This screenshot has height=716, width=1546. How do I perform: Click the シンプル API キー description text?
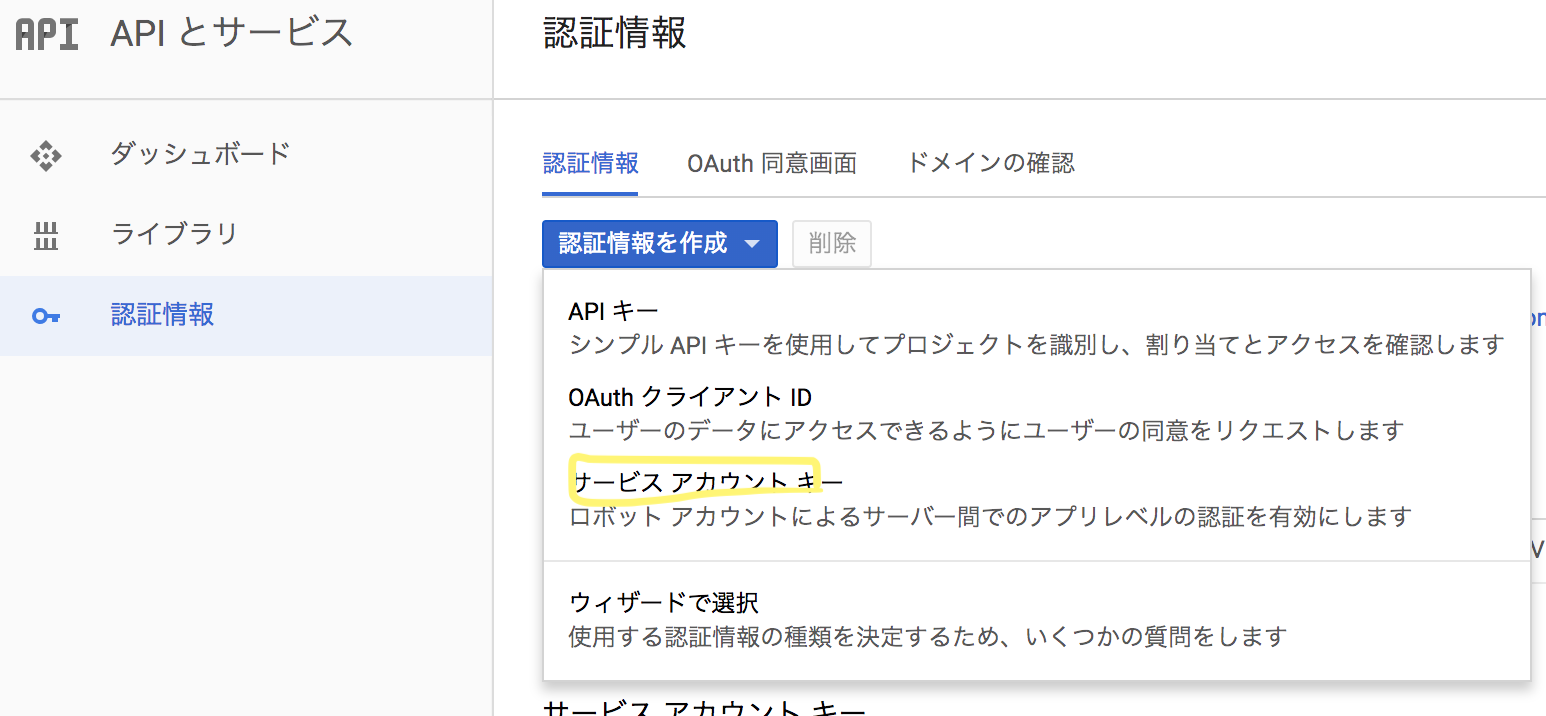pyautogui.click(x=1036, y=346)
